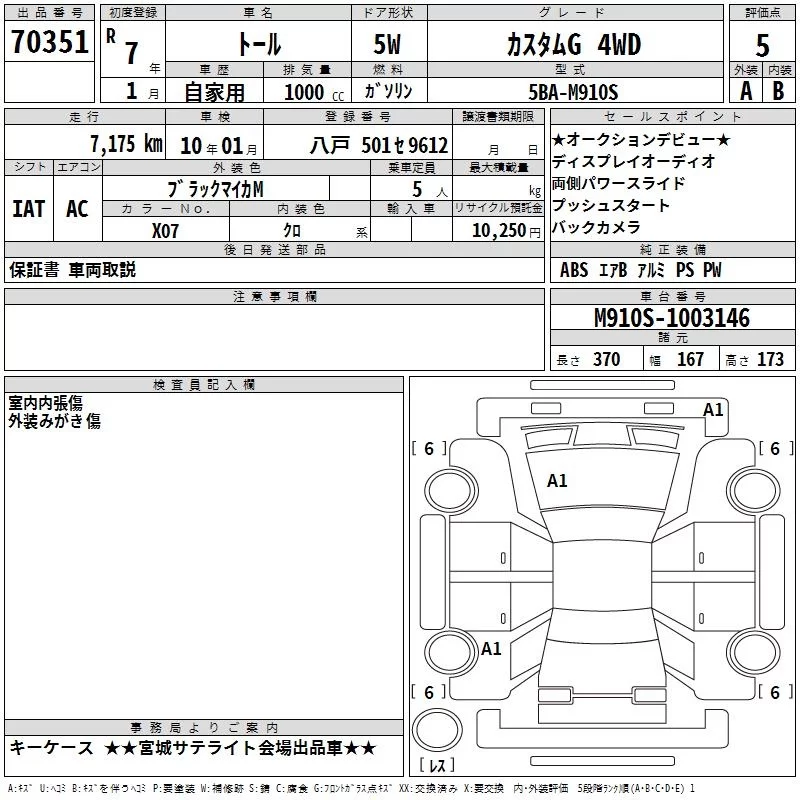
Task: Click ★オークションデビュー★ sales point
Action: tap(641, 139)
